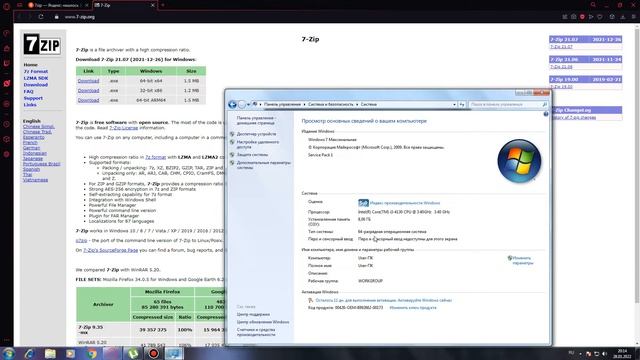Open Twitch in the browser sidebar
This screenshot has width=640, height=360.
tap(7, 63)
